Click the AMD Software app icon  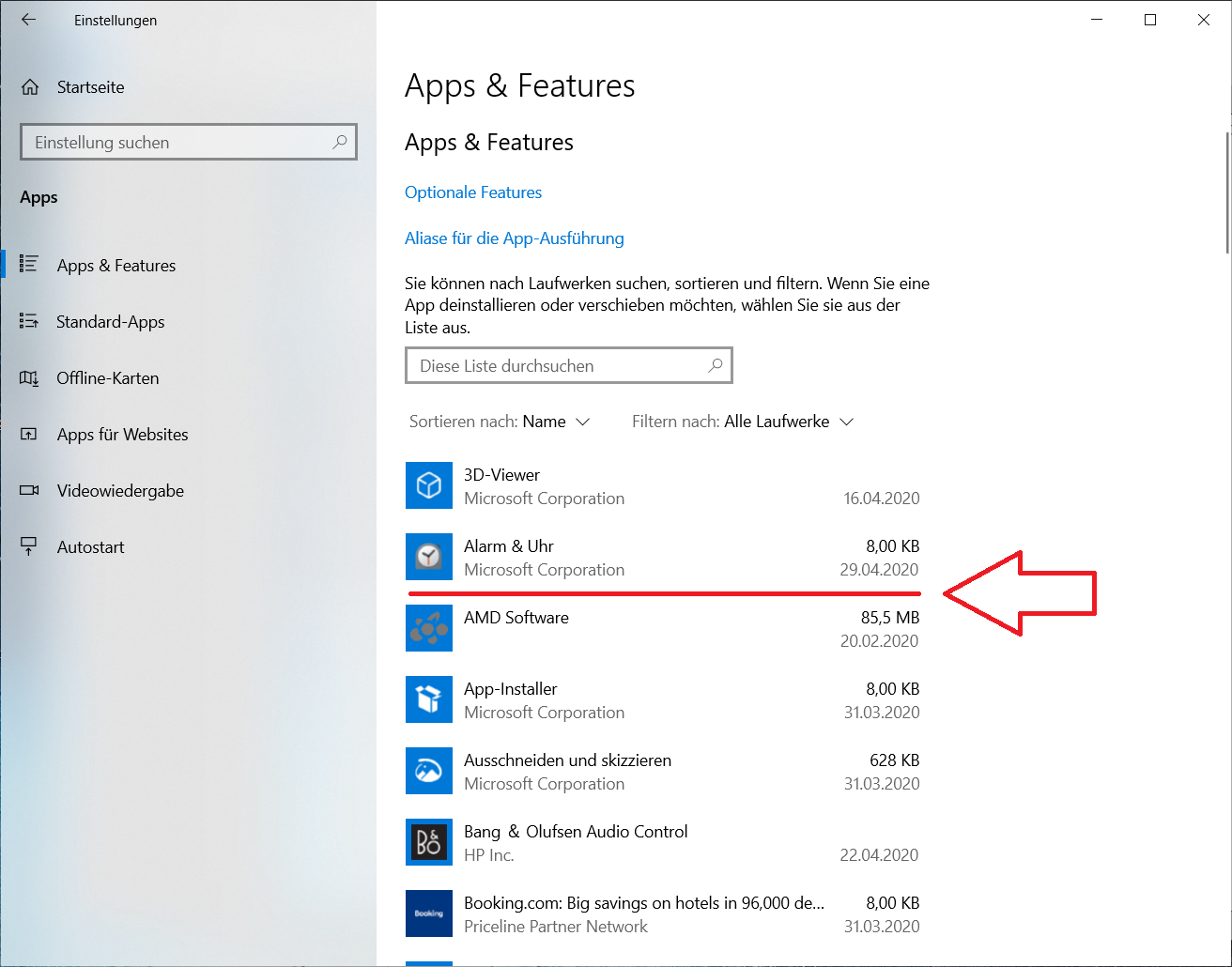(429, 628)
